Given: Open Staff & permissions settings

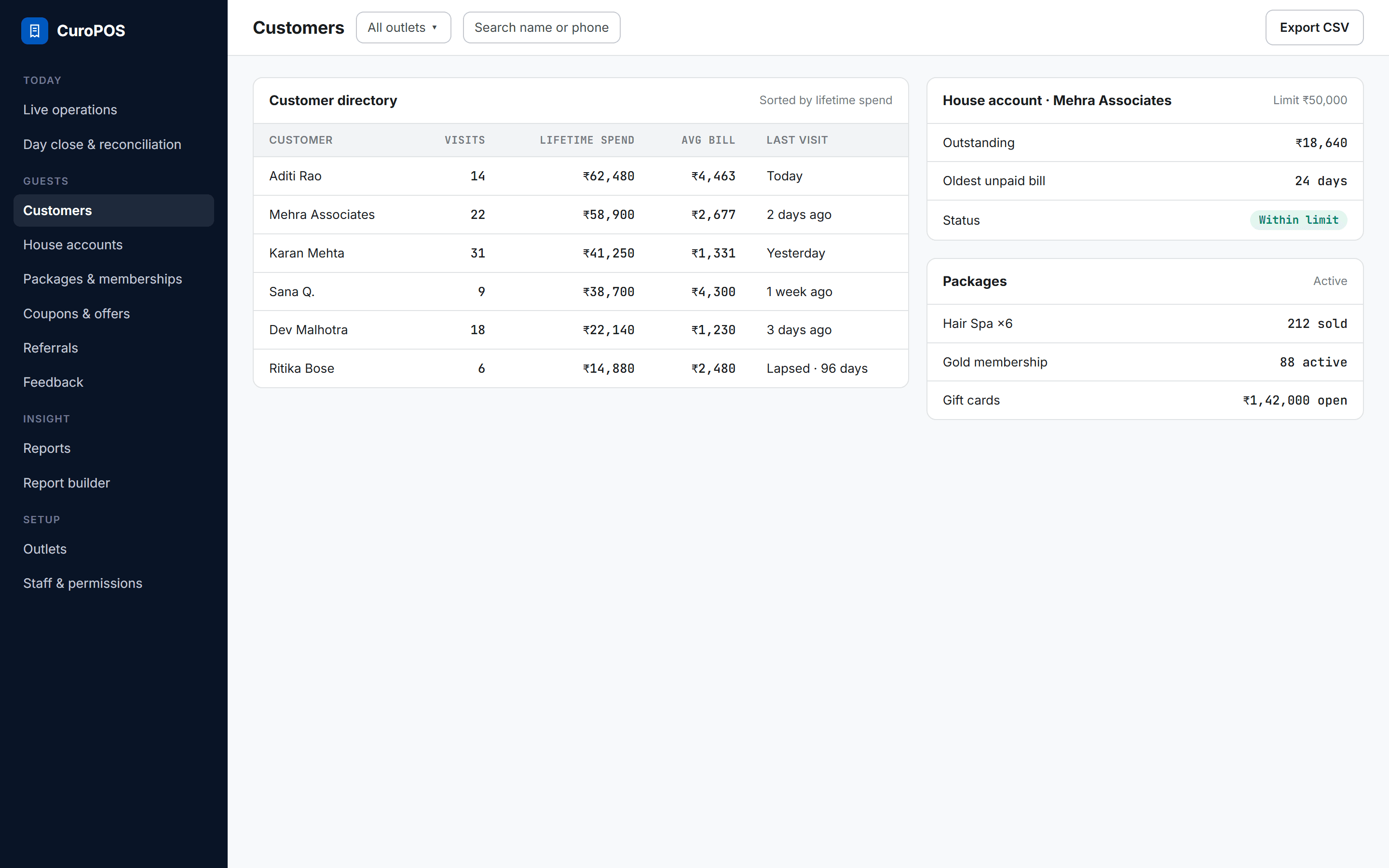Looking at the screenshot, I should pos(114,583).
